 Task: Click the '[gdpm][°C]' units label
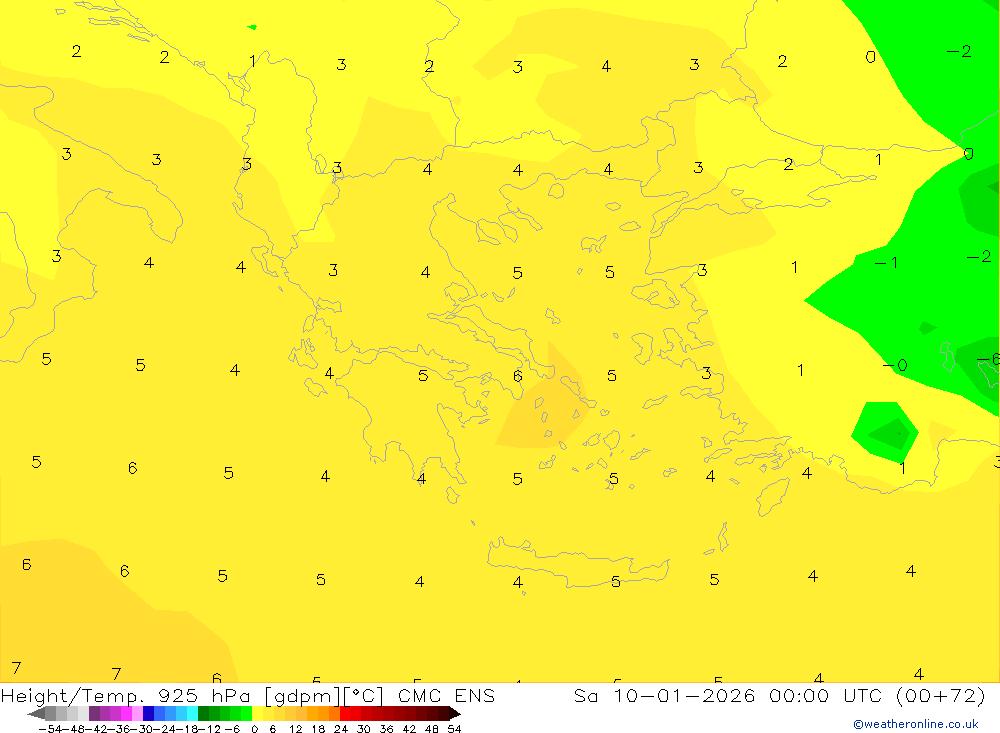(324, 695)
